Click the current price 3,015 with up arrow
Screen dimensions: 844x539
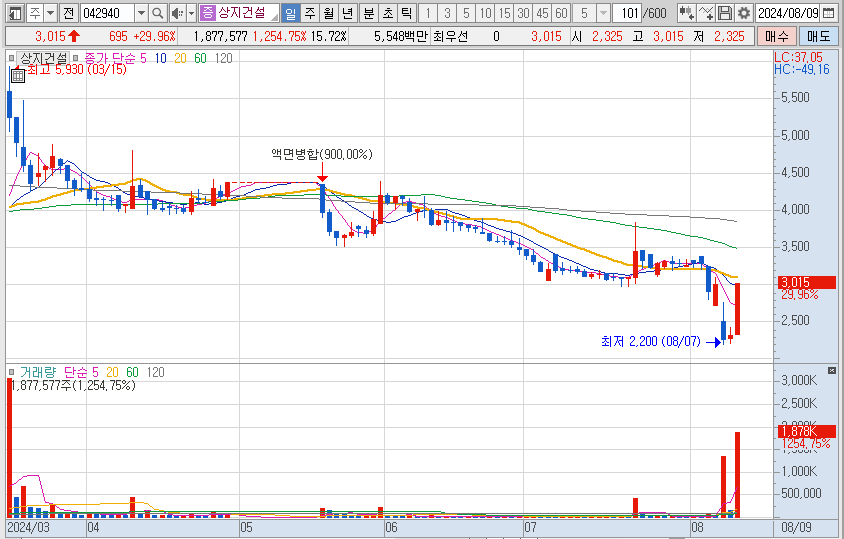pyautogui.click(x=57, y=37)
